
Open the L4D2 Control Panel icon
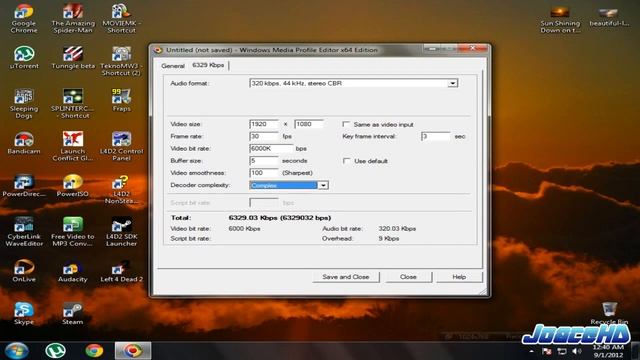tap(121, 146)
